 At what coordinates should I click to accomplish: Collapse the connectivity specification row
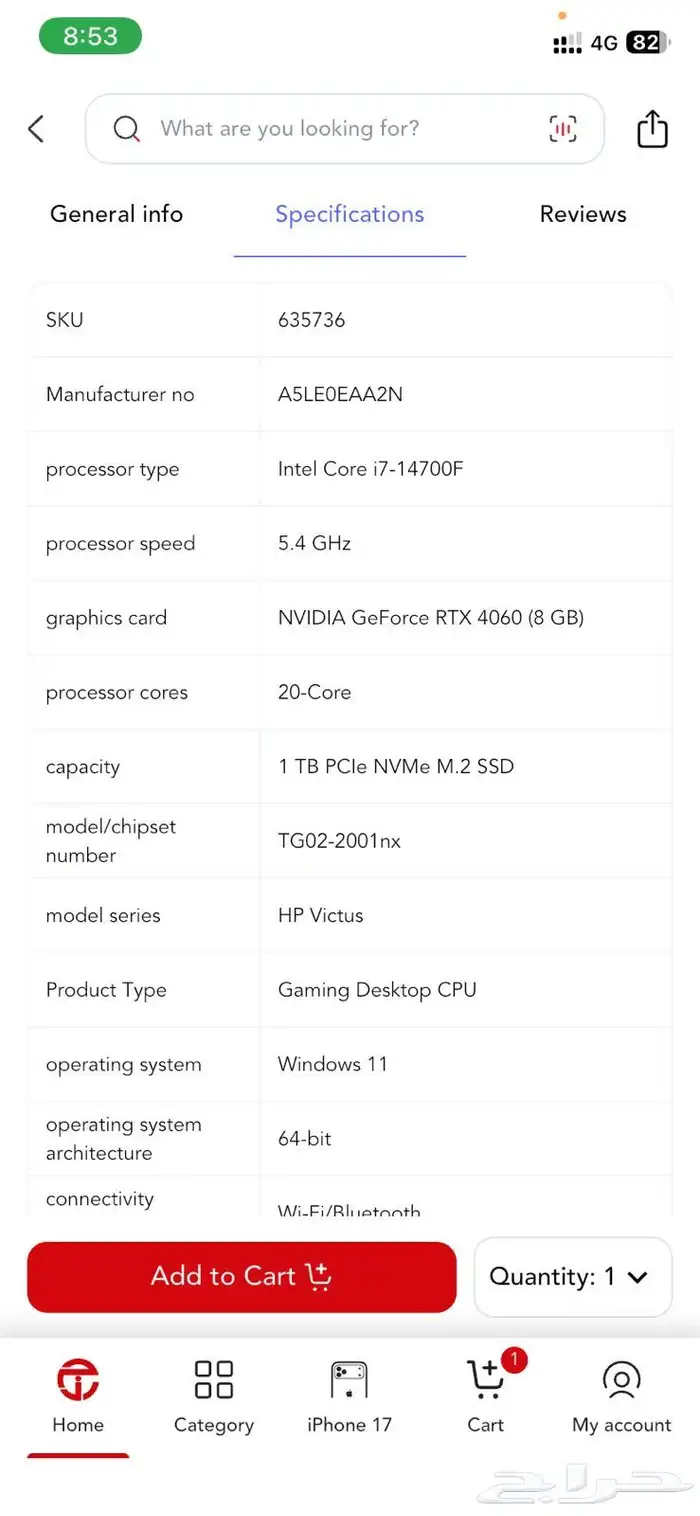coord(100,1199)
